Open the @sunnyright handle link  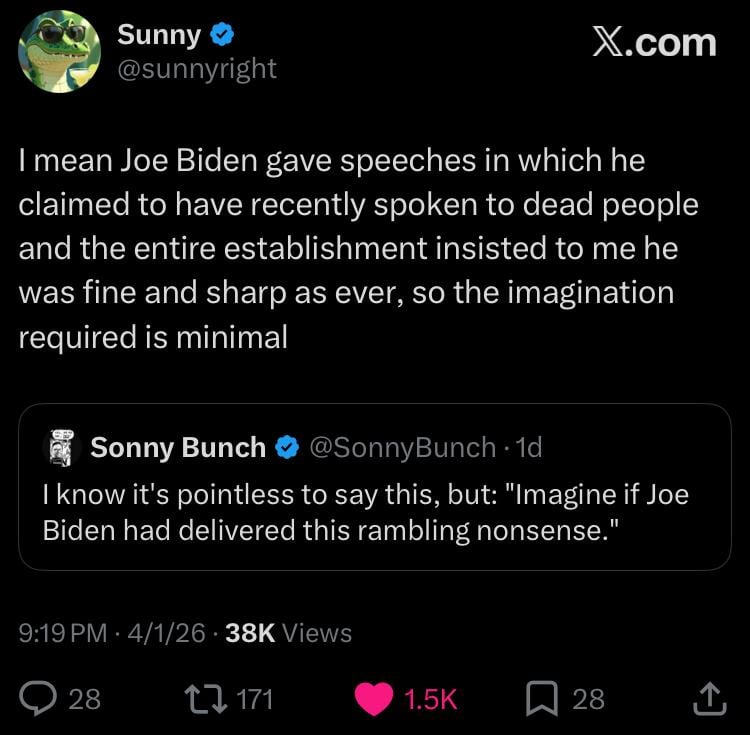197,68
